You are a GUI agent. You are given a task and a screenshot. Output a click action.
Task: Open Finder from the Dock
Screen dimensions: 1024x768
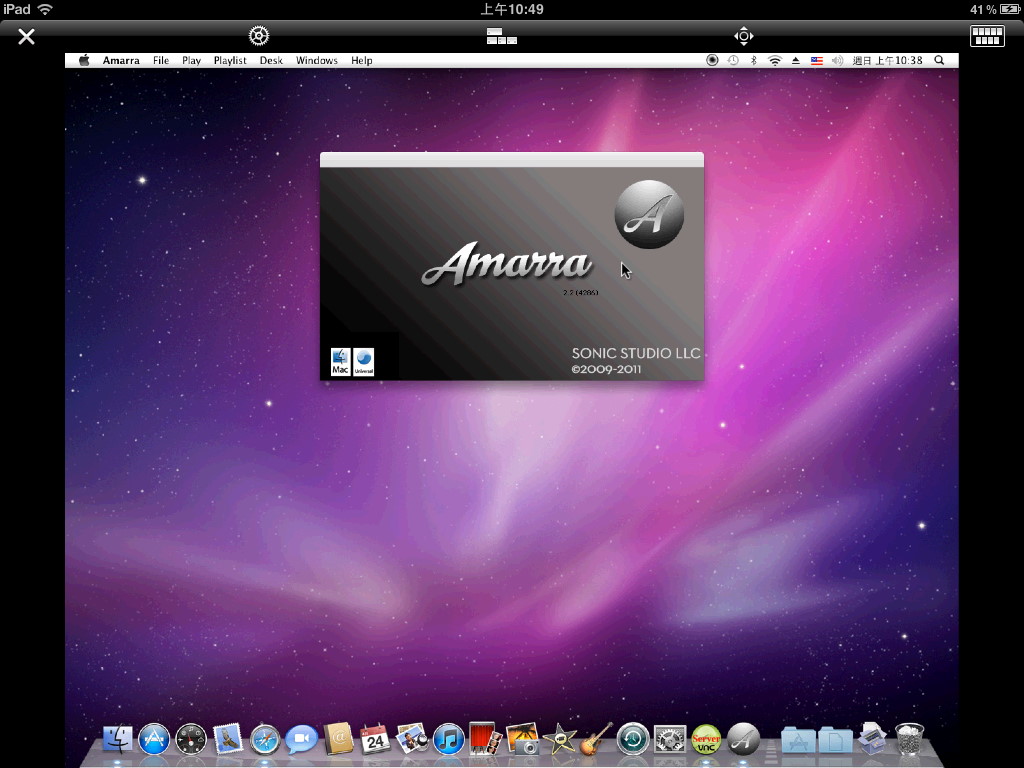118,740
